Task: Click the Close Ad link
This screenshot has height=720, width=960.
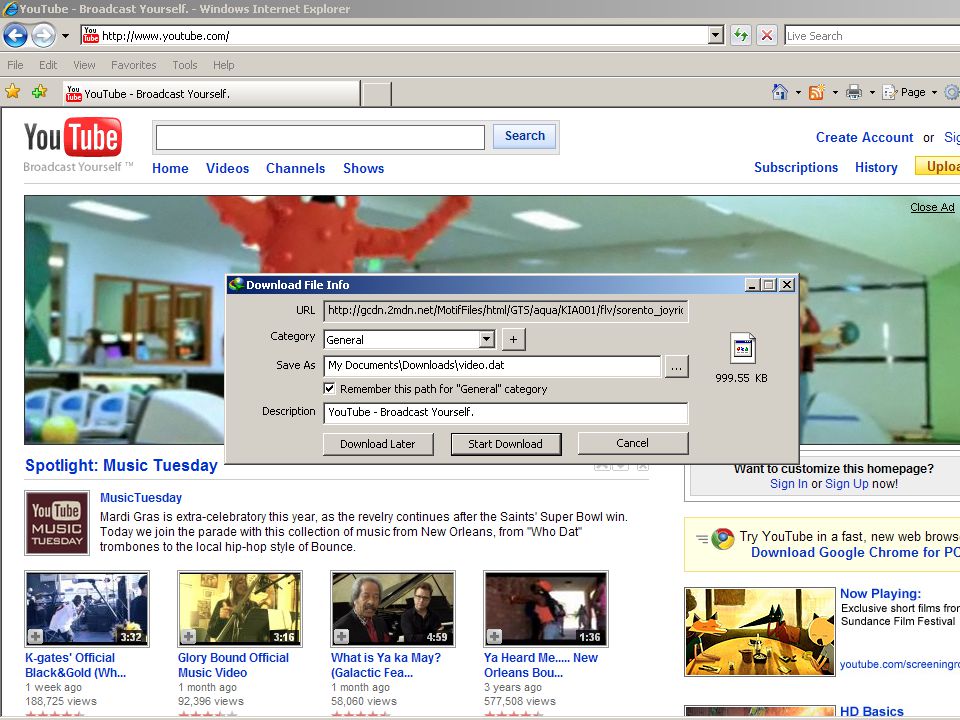Action: 932,207
